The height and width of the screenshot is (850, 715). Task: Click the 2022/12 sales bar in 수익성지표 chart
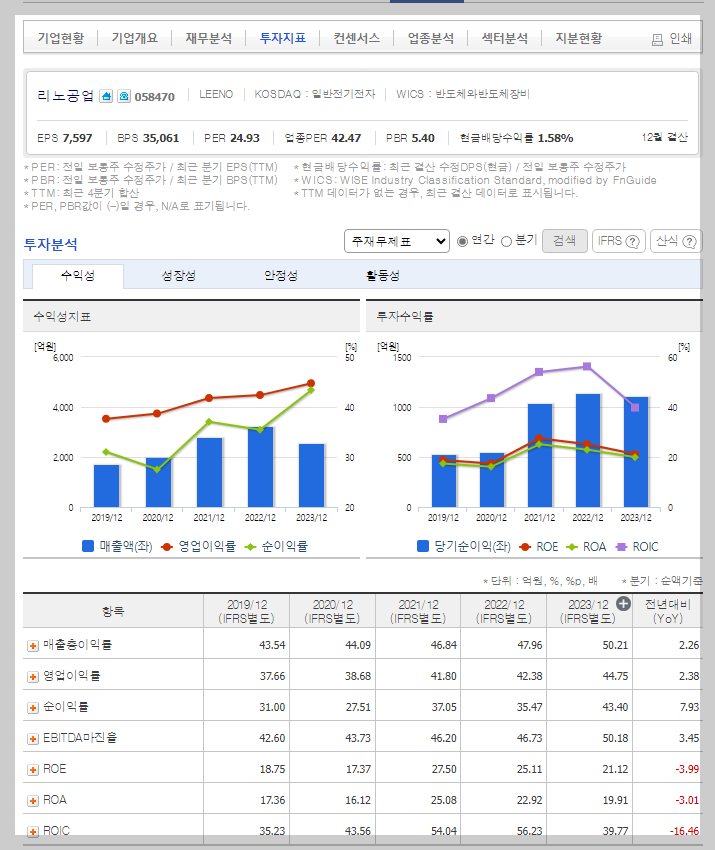(x=260, y=467)
